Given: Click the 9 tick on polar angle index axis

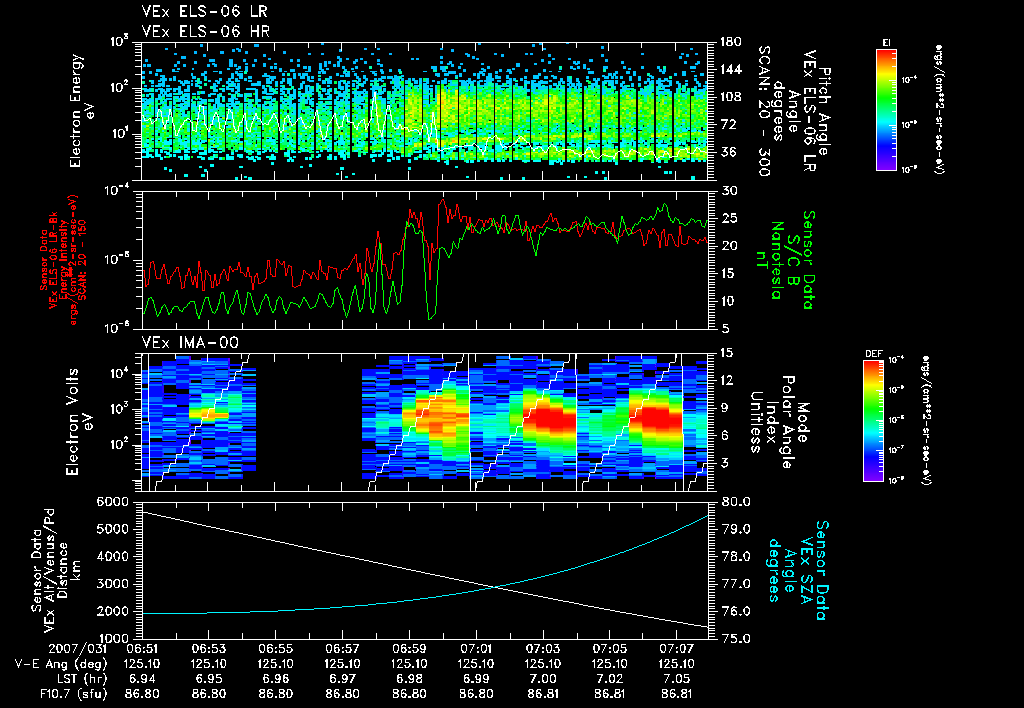Looking at the screenshot, I should 724,408.
